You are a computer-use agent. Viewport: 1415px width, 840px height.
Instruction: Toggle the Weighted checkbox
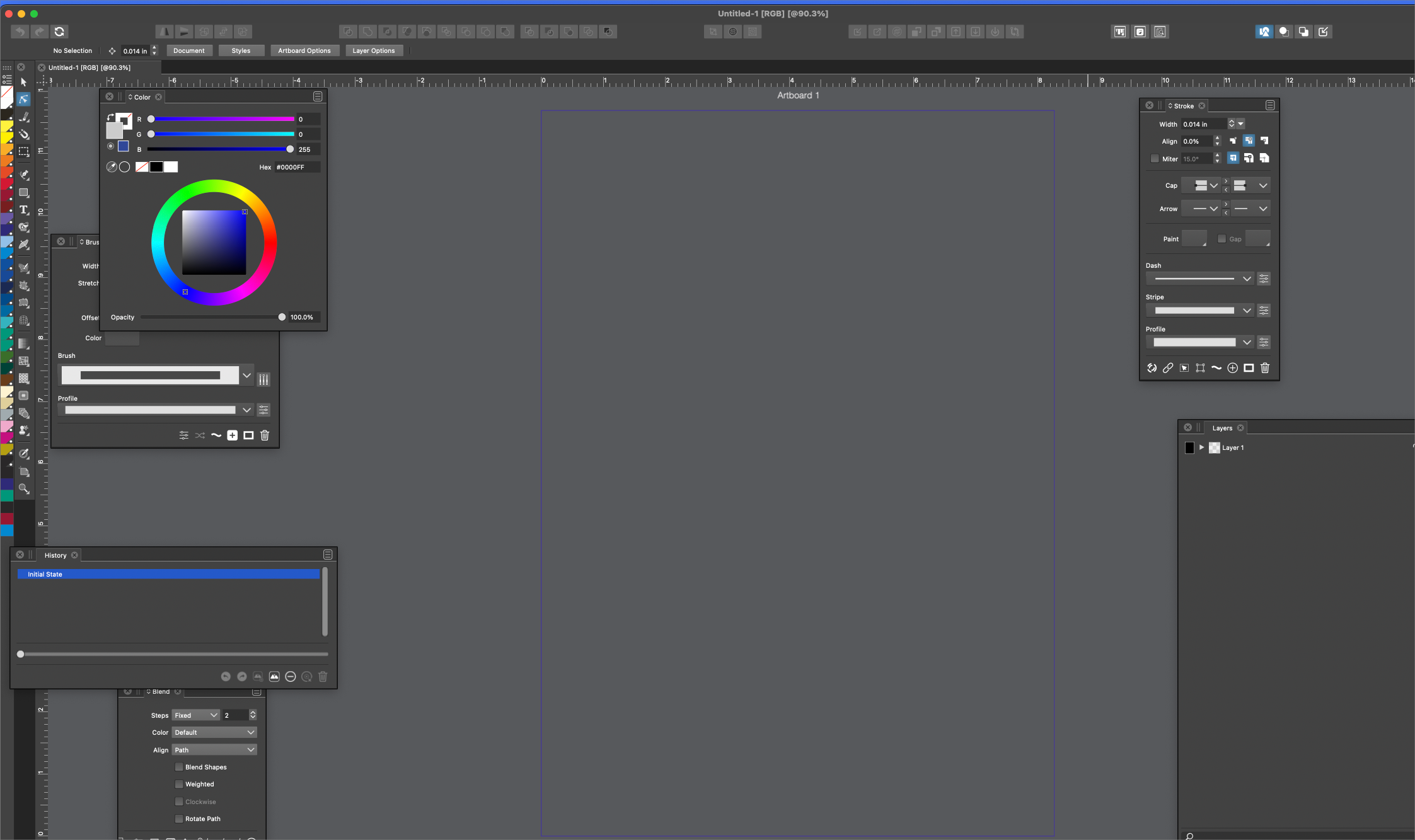tap(179, 784)
